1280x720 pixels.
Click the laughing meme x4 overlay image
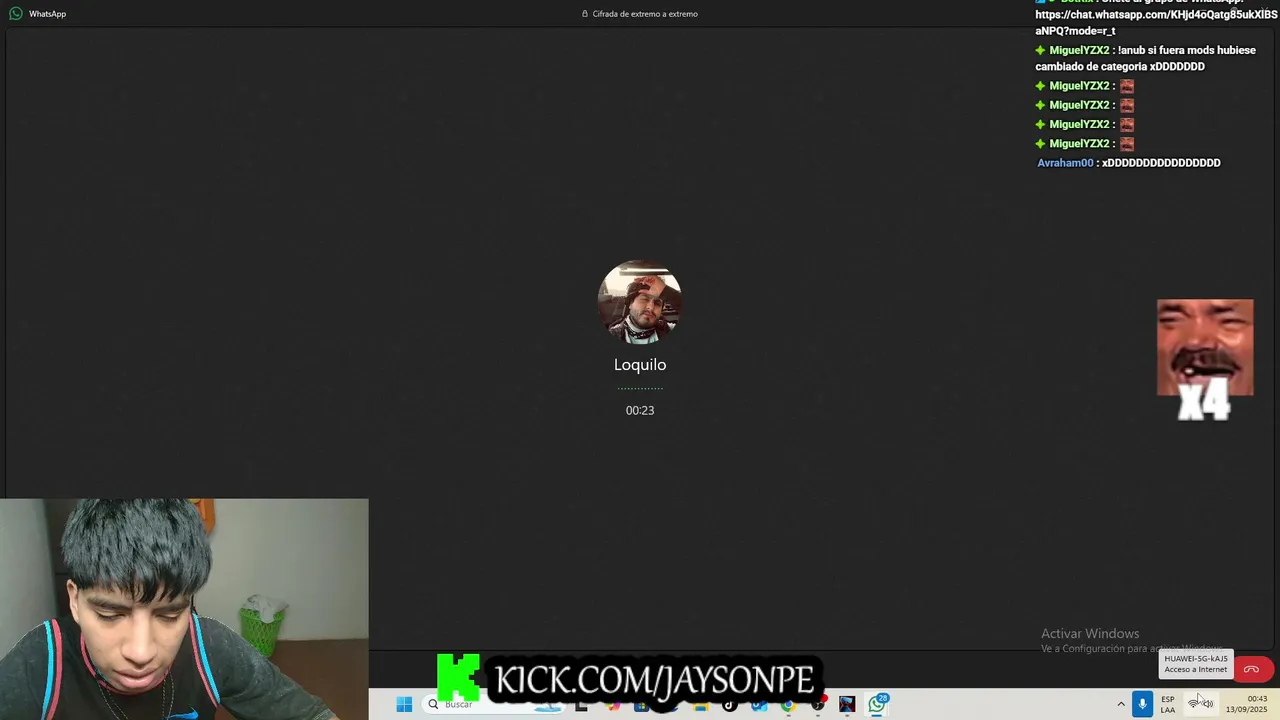[x=1205, y=359]
